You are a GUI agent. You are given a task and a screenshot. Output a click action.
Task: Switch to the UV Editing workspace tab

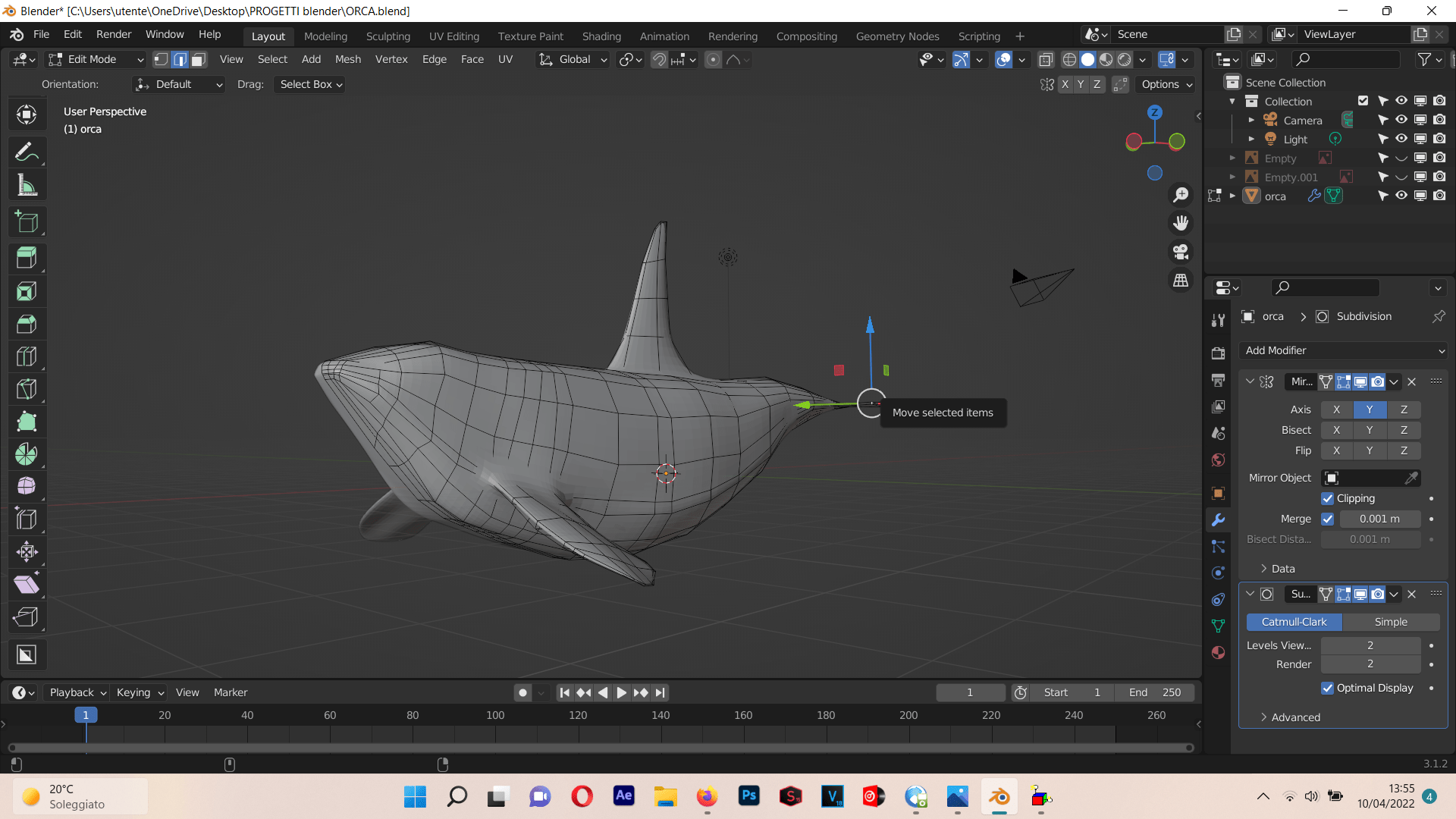(453, 36)
